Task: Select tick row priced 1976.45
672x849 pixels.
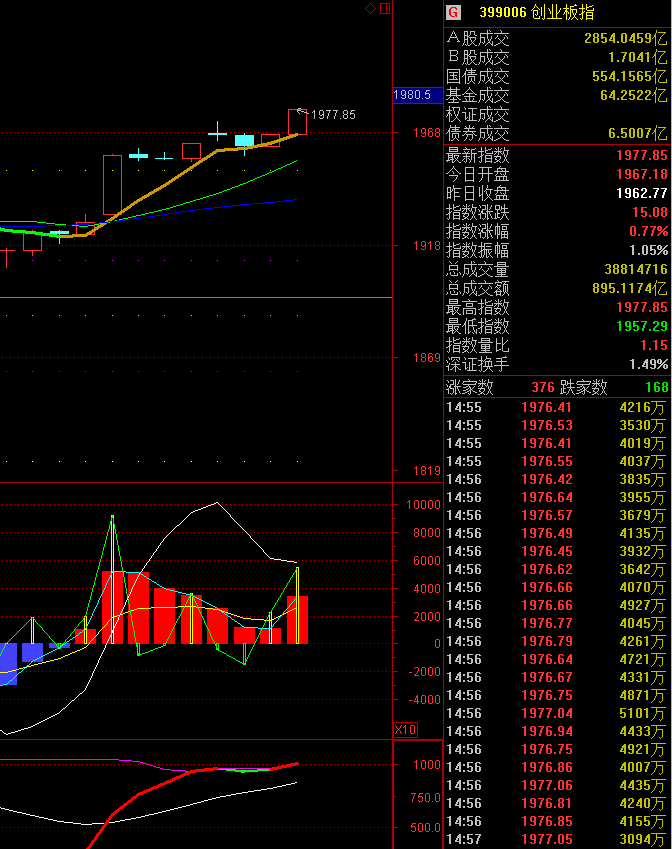Action: [556, 552]
